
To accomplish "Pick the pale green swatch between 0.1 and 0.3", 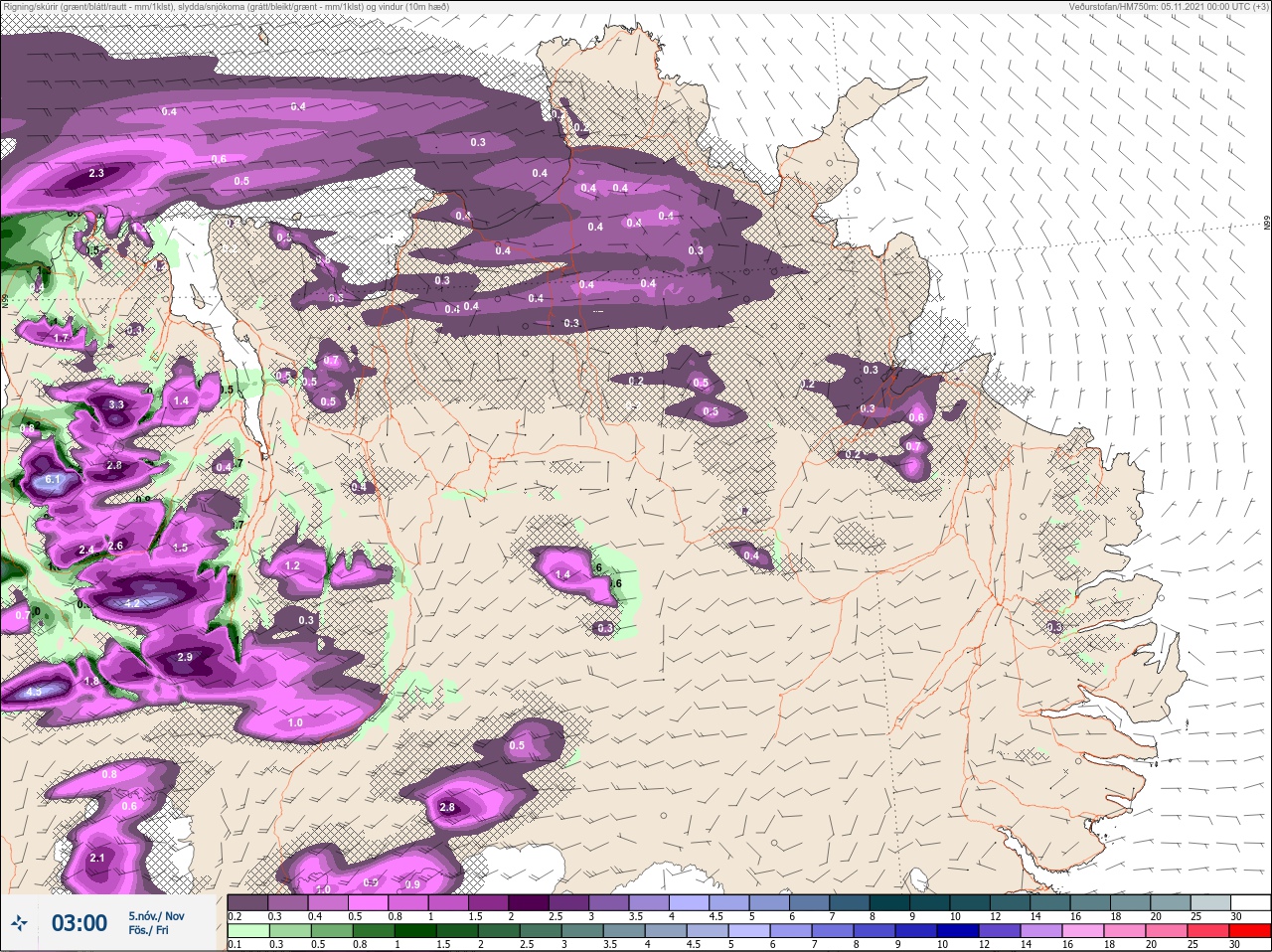I will point(247,930).
